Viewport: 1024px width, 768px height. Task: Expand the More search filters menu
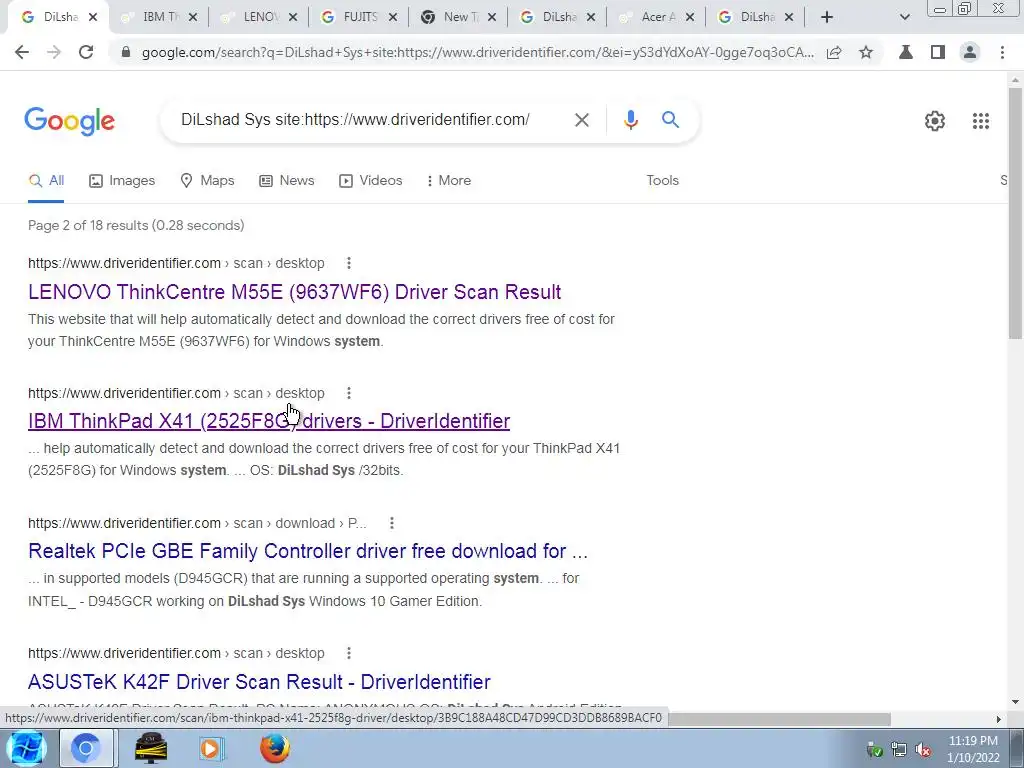(448, 181)
